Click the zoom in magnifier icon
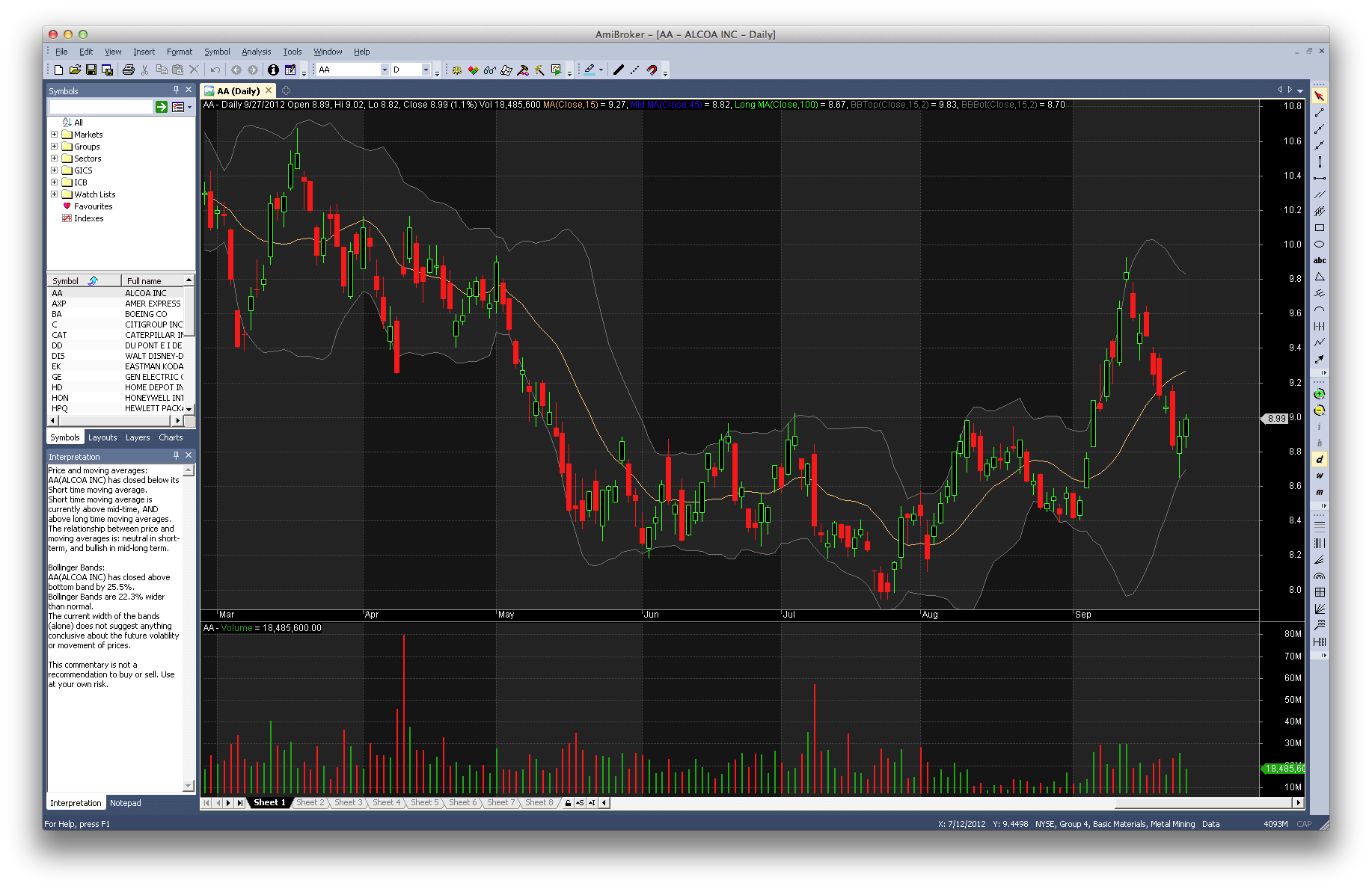1372x889 pixels. click(1319, 394)
